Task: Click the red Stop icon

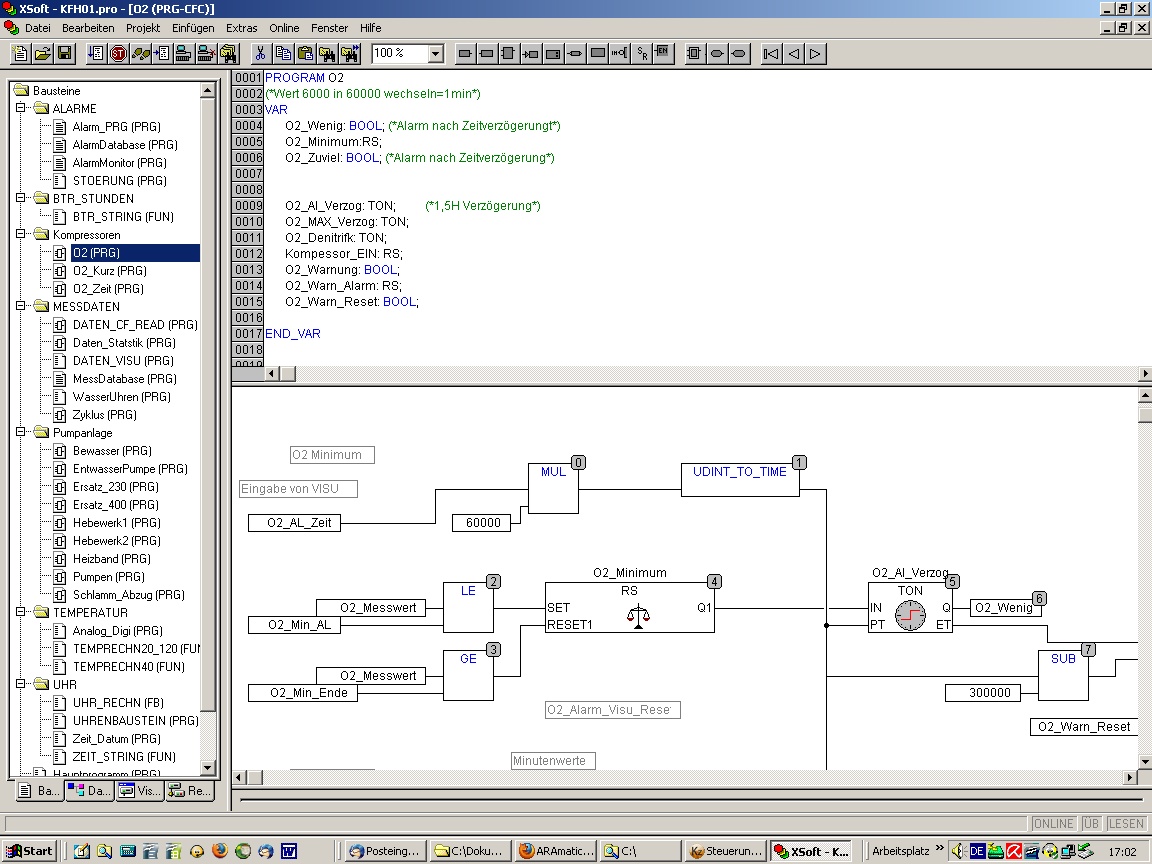Action: [118, 54]
